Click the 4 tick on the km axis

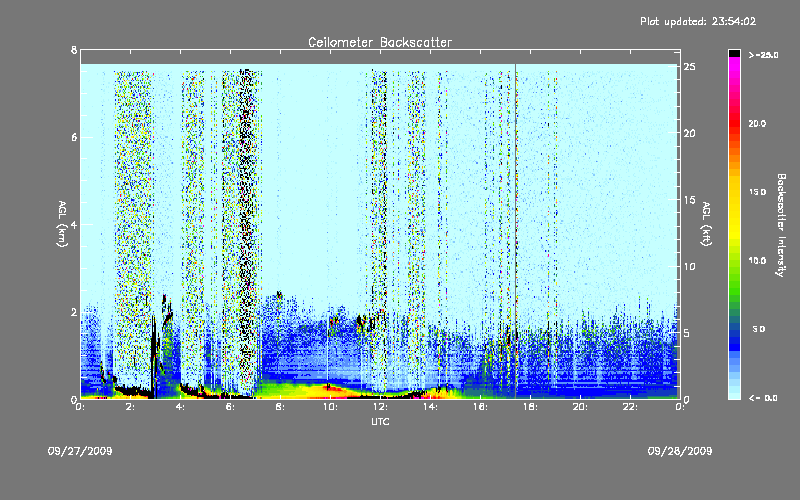coord(74,224)
